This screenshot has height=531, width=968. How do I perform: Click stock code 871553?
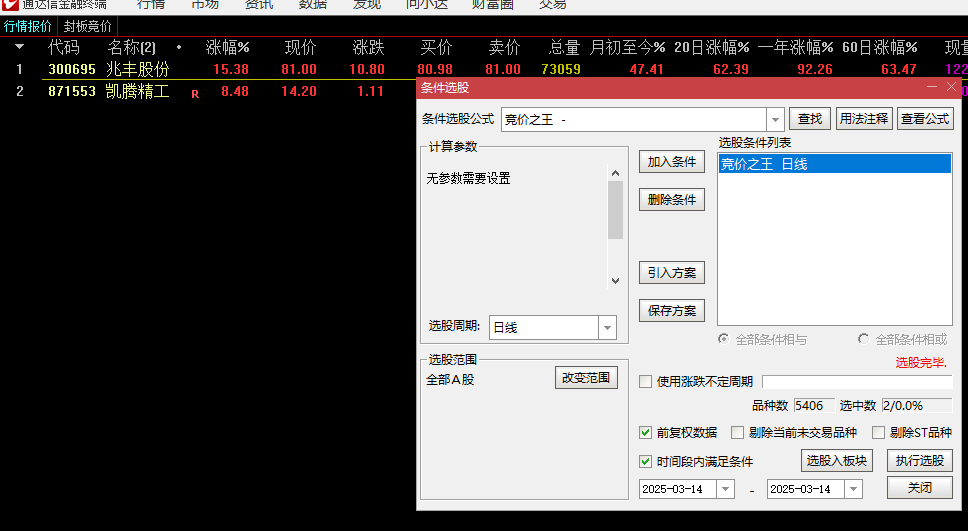pos(72,91)
